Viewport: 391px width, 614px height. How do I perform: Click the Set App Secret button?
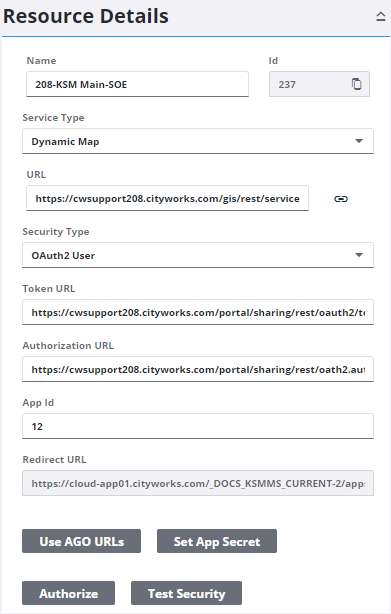(x=217, y=541)
